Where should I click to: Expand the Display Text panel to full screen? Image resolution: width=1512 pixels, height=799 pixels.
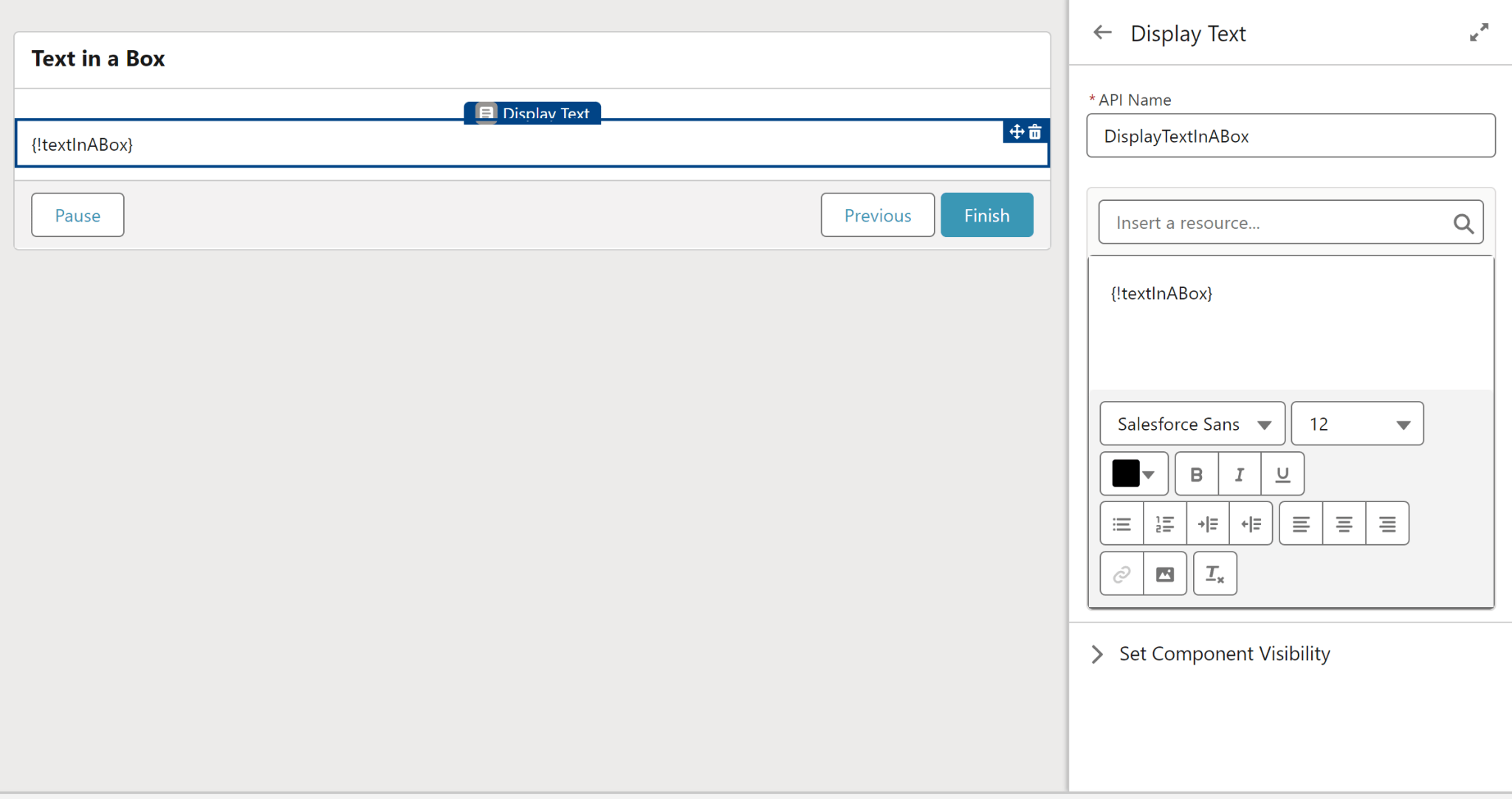[x=1479, y=32]
